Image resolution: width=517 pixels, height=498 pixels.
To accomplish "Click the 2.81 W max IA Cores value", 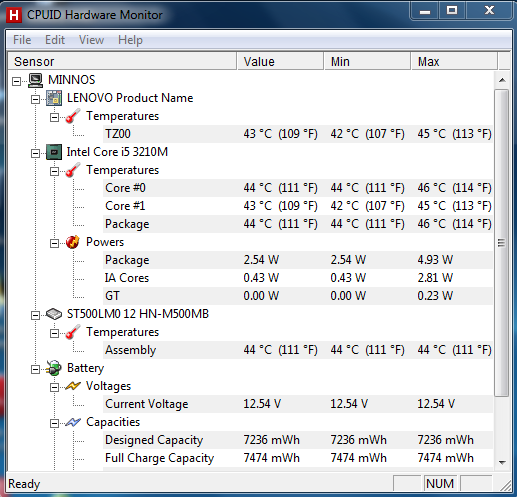I will click(435, 278).
